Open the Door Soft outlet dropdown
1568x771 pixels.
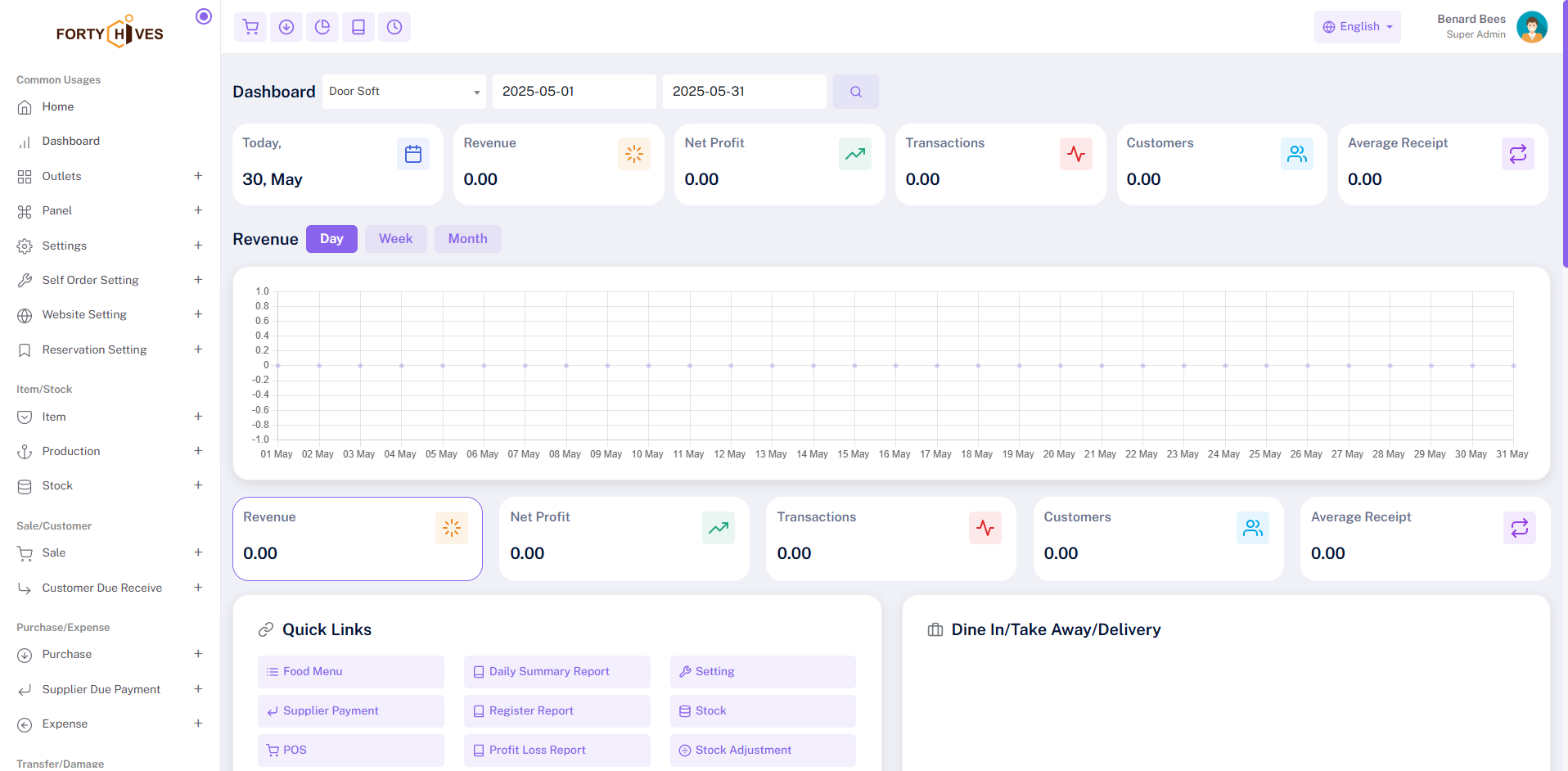point(403,92)
